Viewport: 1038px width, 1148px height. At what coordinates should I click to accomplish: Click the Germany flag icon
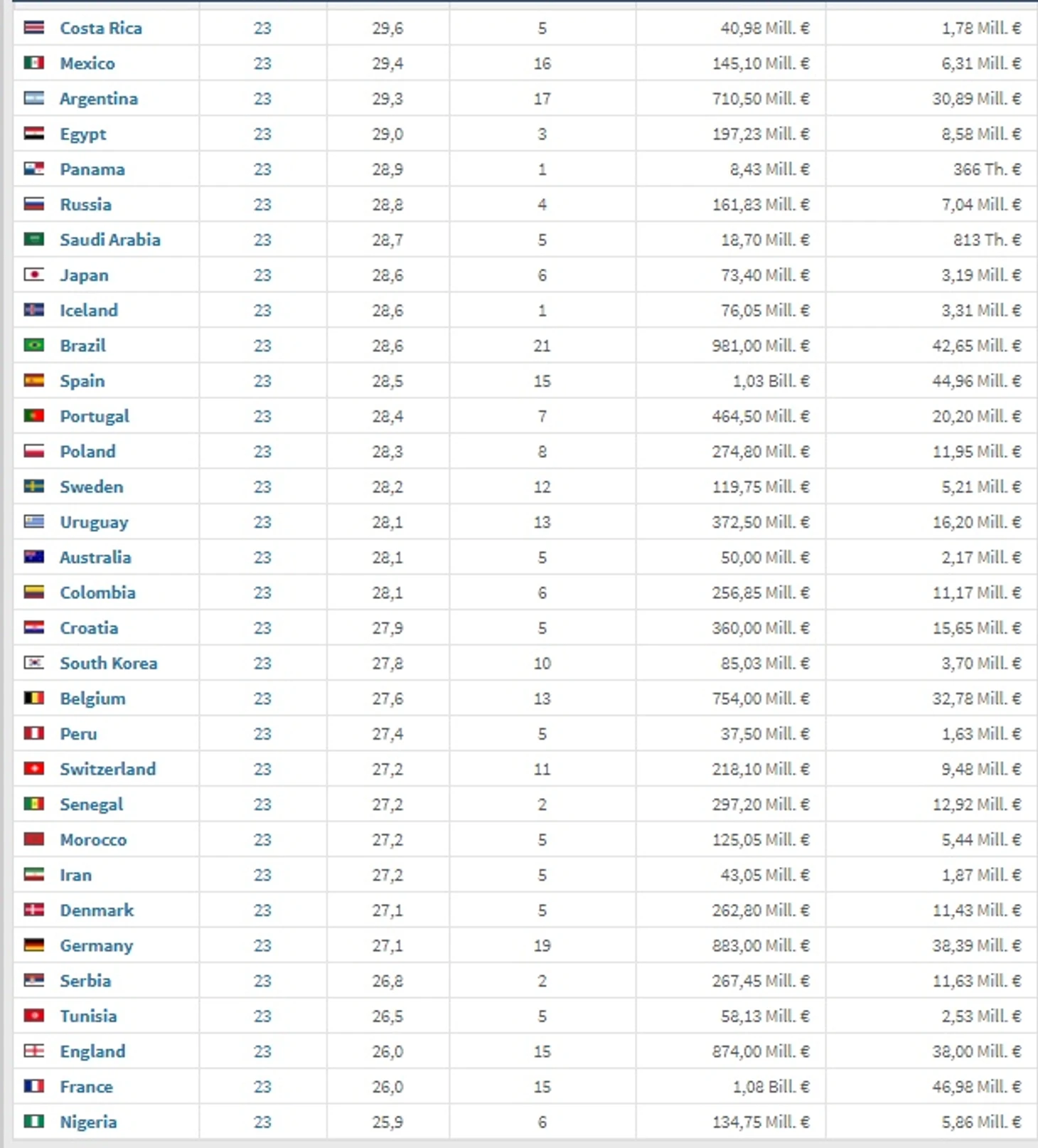click(33, 945)
